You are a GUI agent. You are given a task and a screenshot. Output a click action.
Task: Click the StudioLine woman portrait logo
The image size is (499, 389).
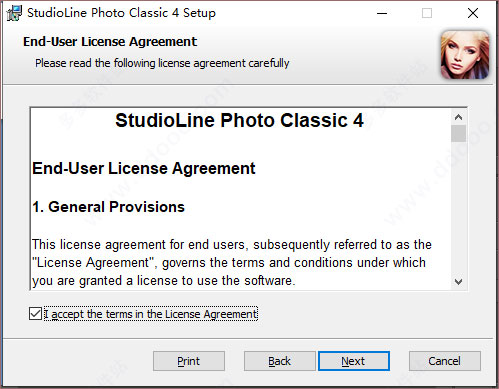465,55
